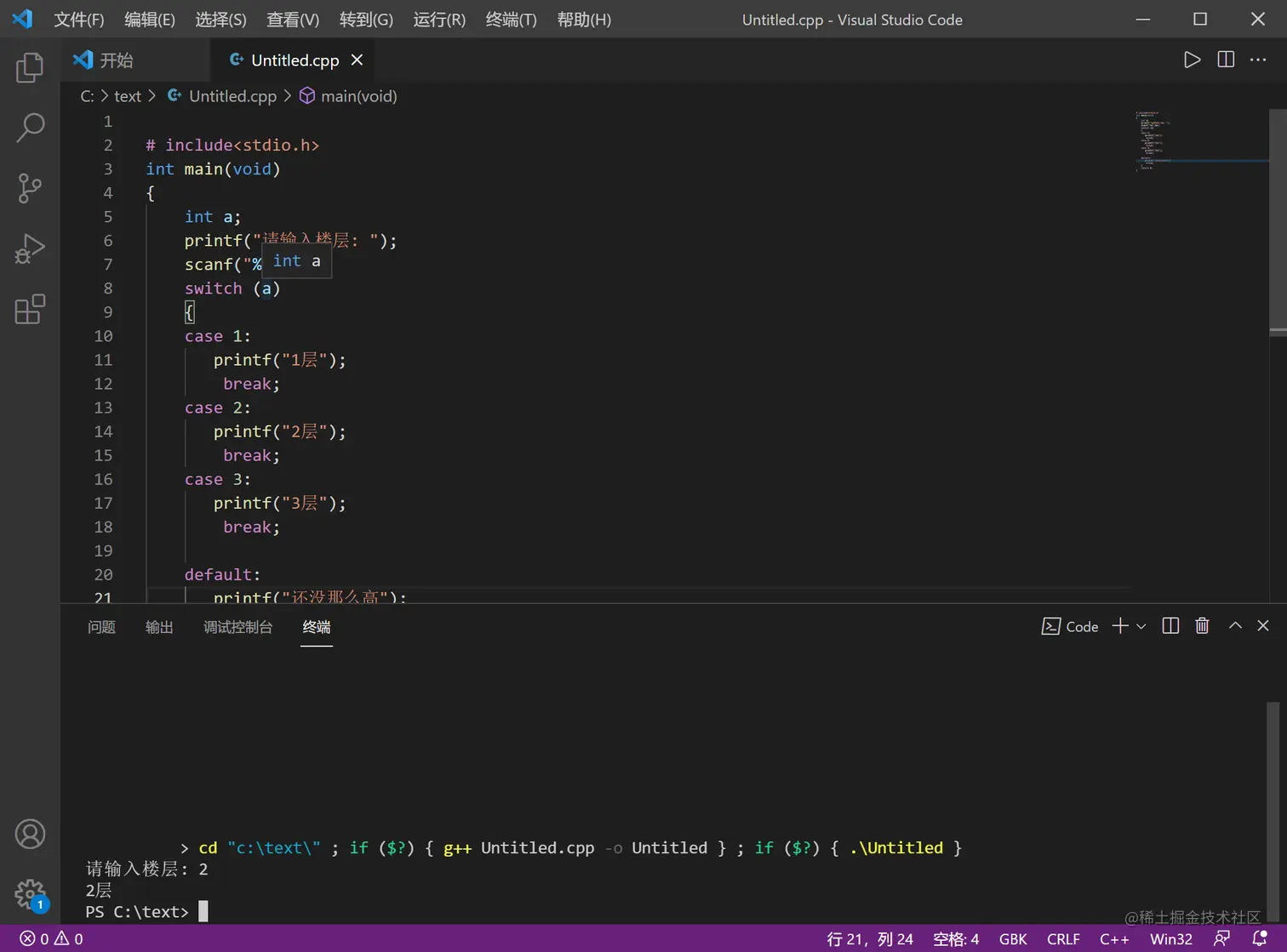The height and width of the screenshot is (952, 1287).
Task: Switch to the 问题 panel tab
Action: point(101,627)
